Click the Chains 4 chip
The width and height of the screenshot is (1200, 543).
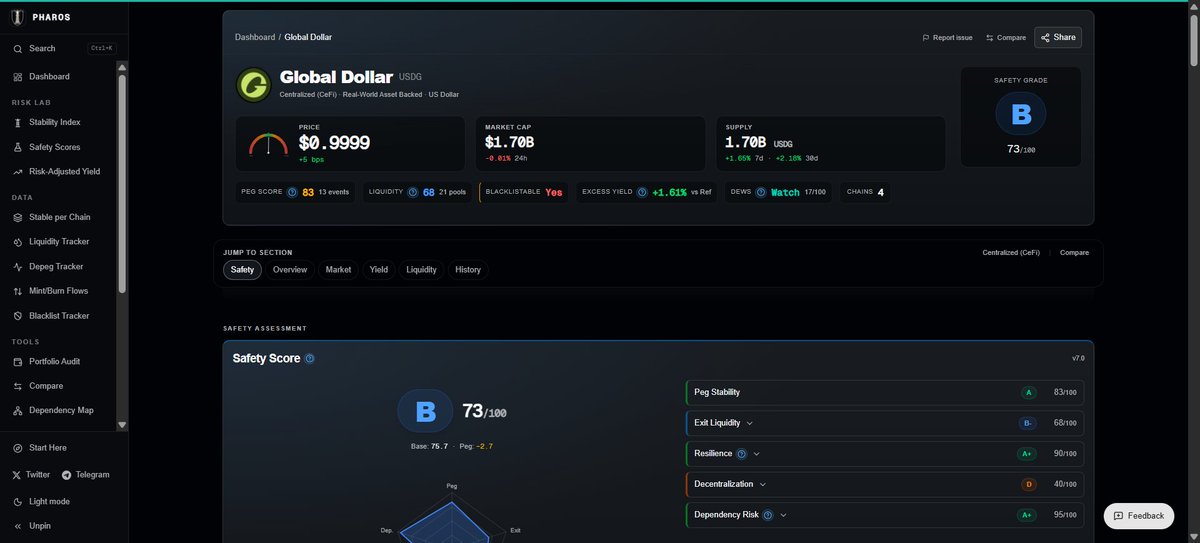click(865, 192)
